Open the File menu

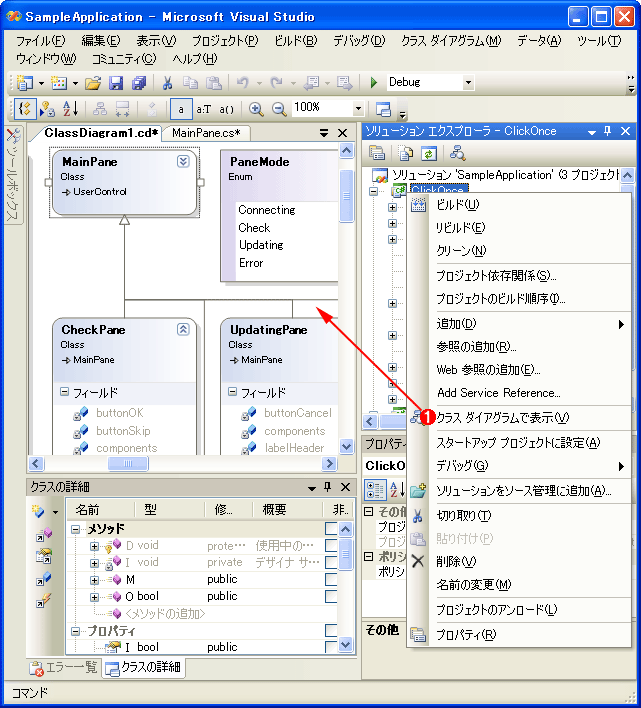pos(41,41)
